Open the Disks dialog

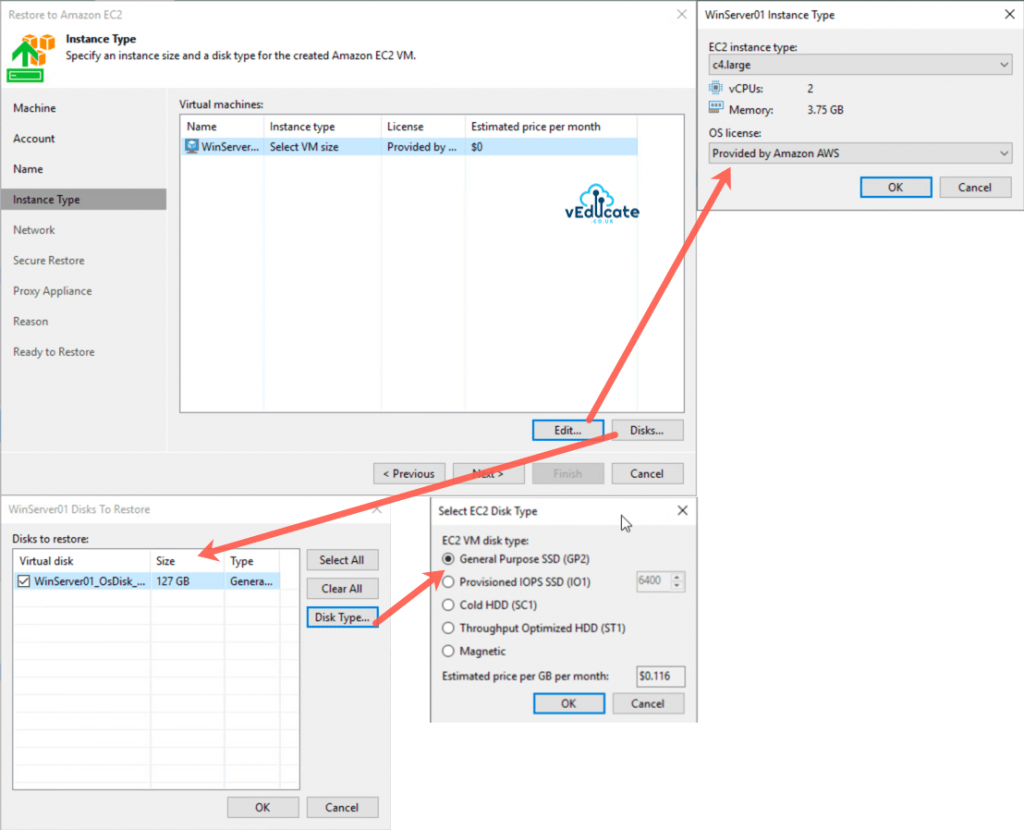647,429
